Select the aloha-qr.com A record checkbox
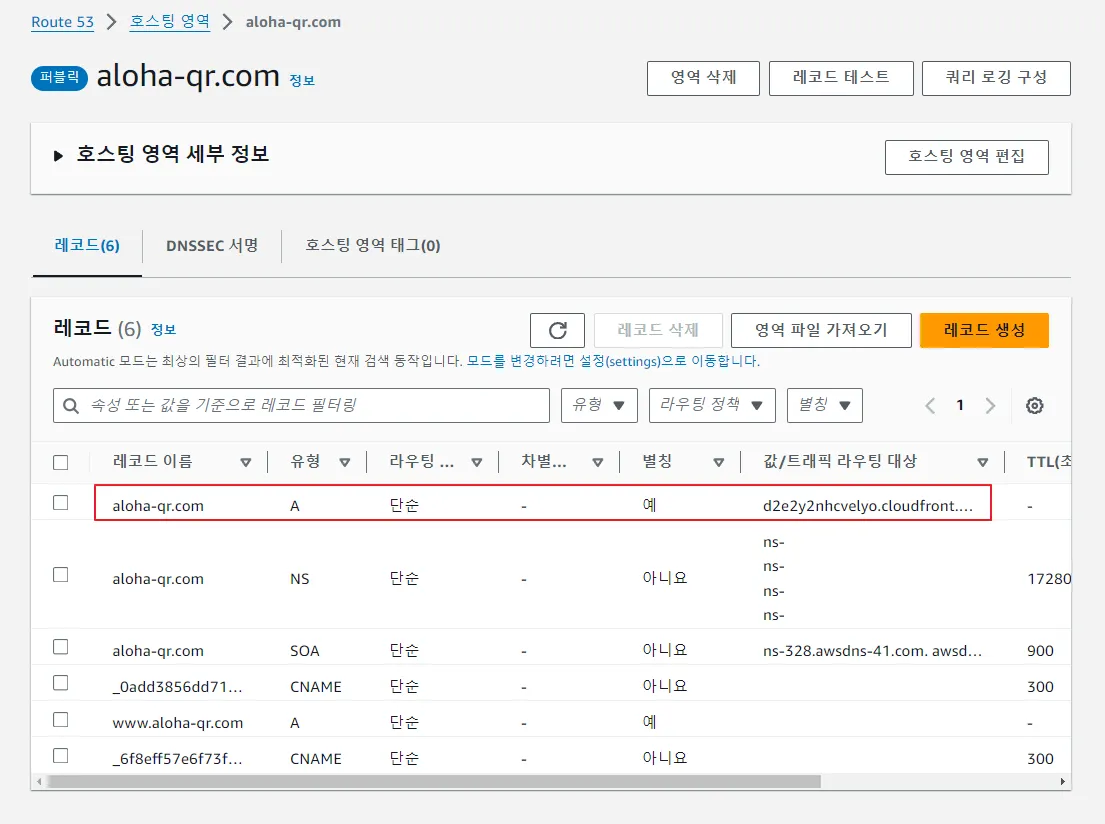 (61, 503)
